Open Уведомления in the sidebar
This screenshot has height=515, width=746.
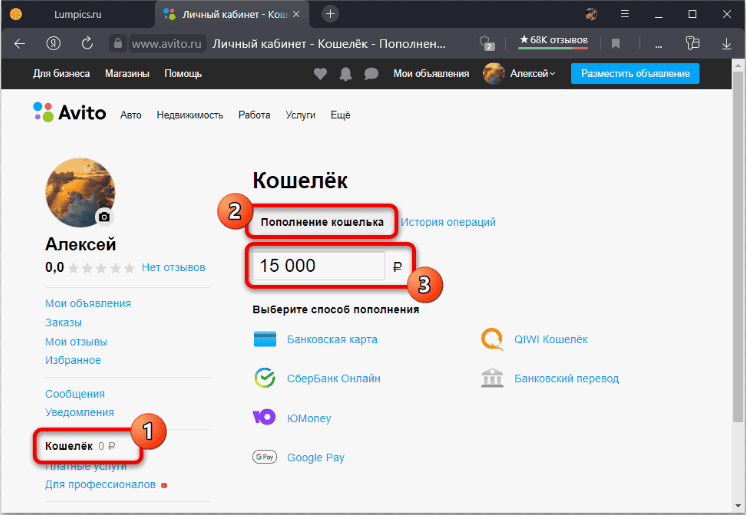(79, 412)
